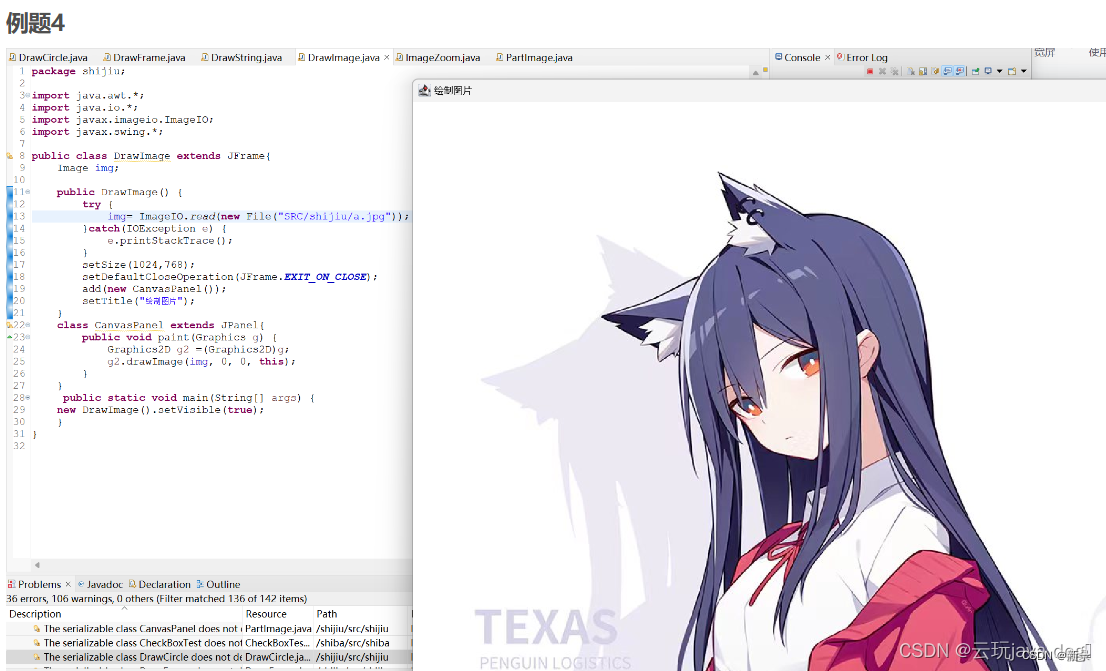Expand the folded imports at line 3
Viewport: 1106px width, 671px height.
tap(28, 95)
